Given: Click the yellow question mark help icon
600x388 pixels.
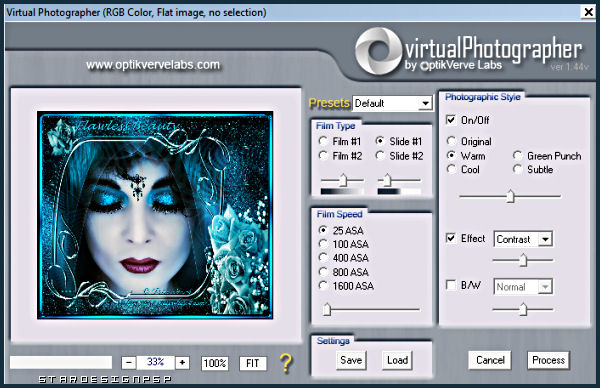Looking at the screenshot, I should click(x=286, y=363).
